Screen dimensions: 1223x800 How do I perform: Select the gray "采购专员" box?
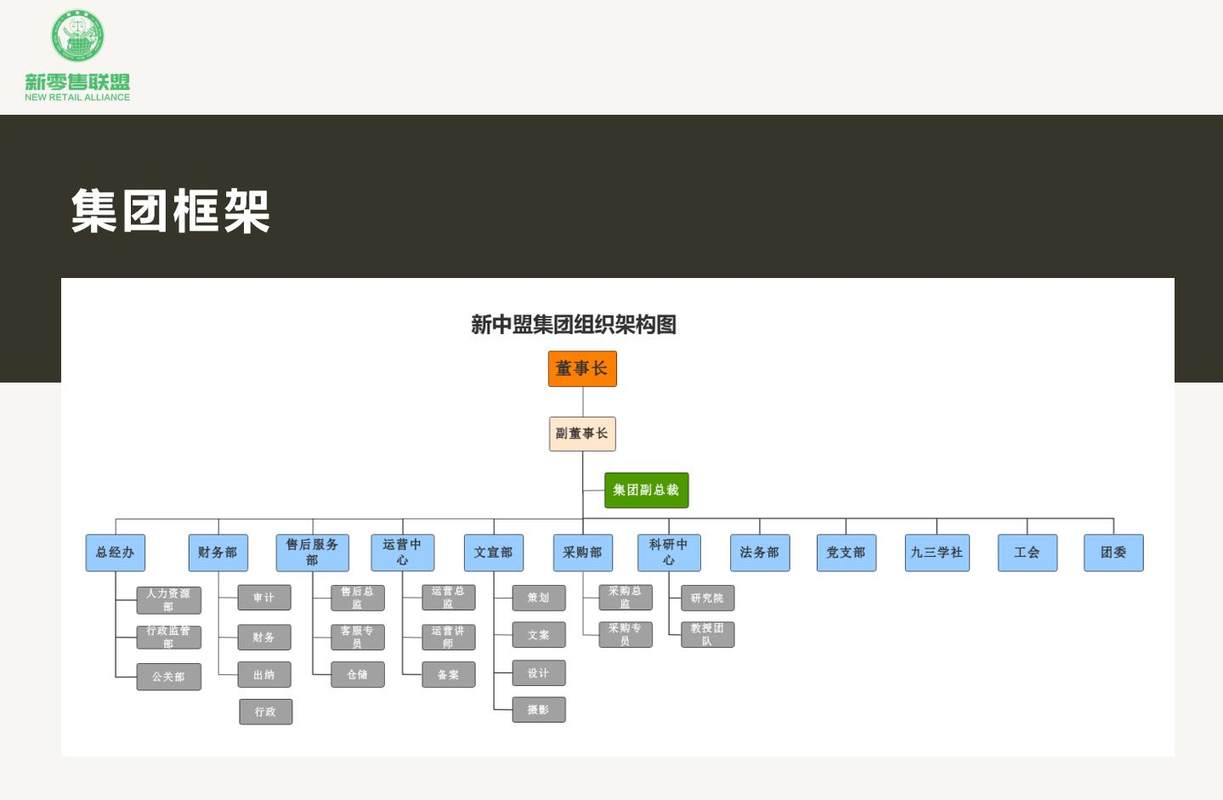point(626,634)
